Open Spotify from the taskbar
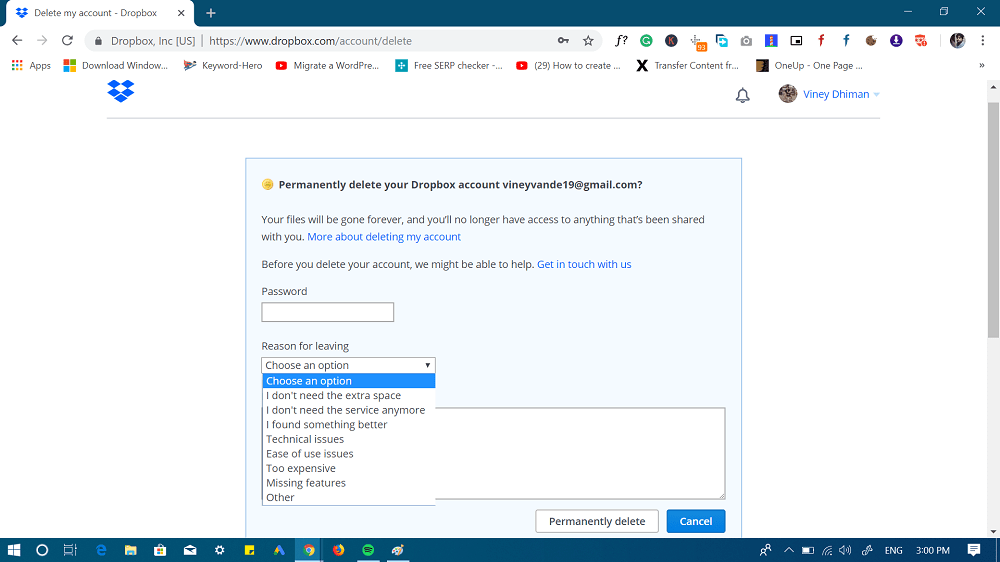Viewport: 1000px width, 562px height. pyautogui.click(x=368, y=550)
